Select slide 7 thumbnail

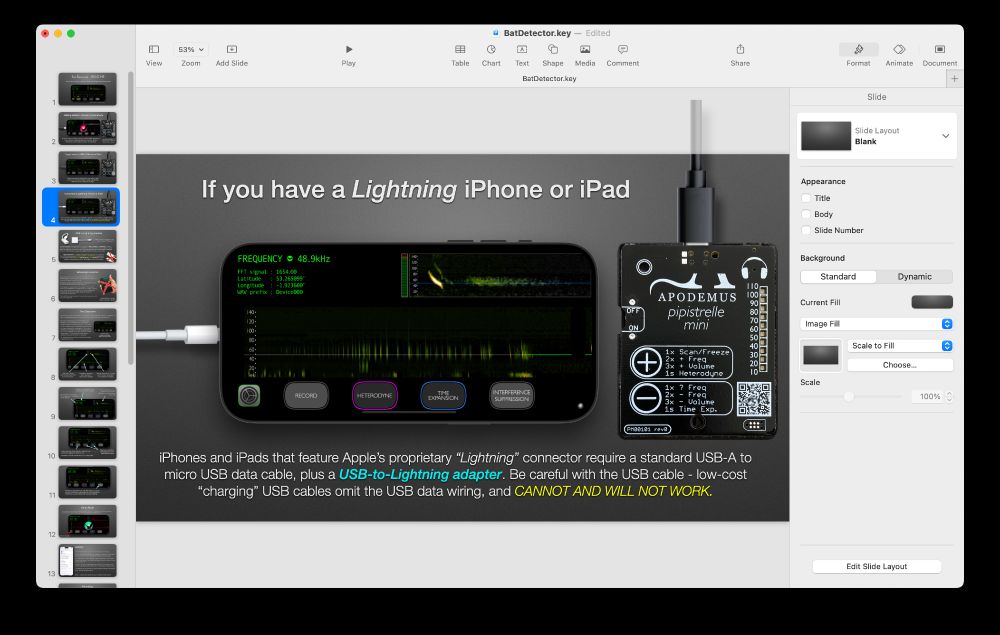[x=87, y=325]
